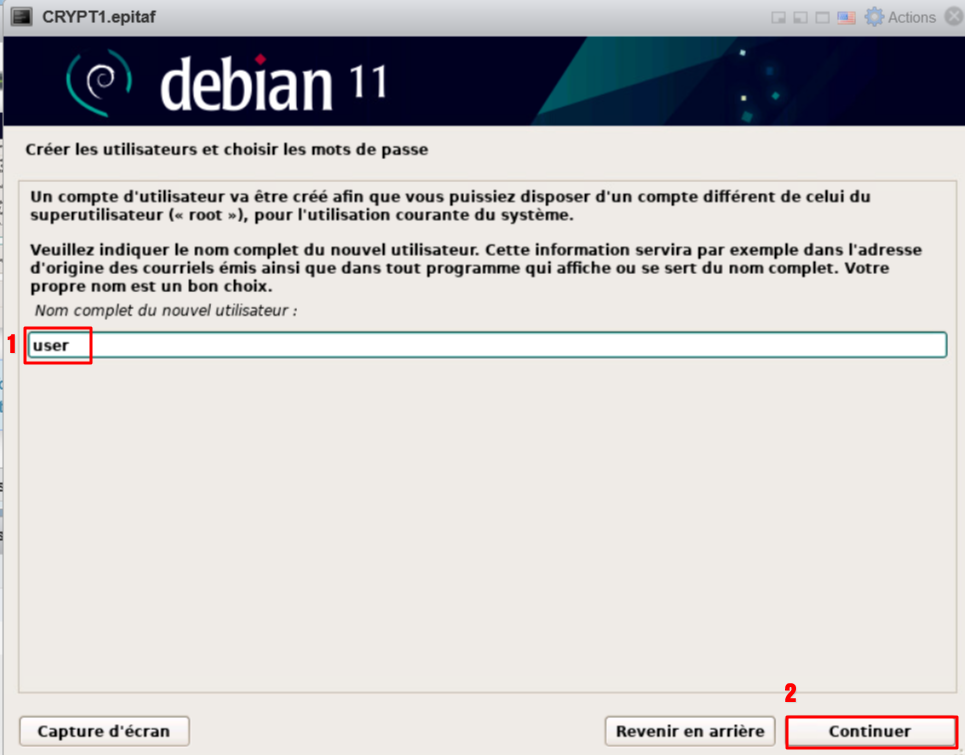Click the "Nom complet du nouvel utilisateur" label
This screenshot has height=755, width=965.
(166, 311)
